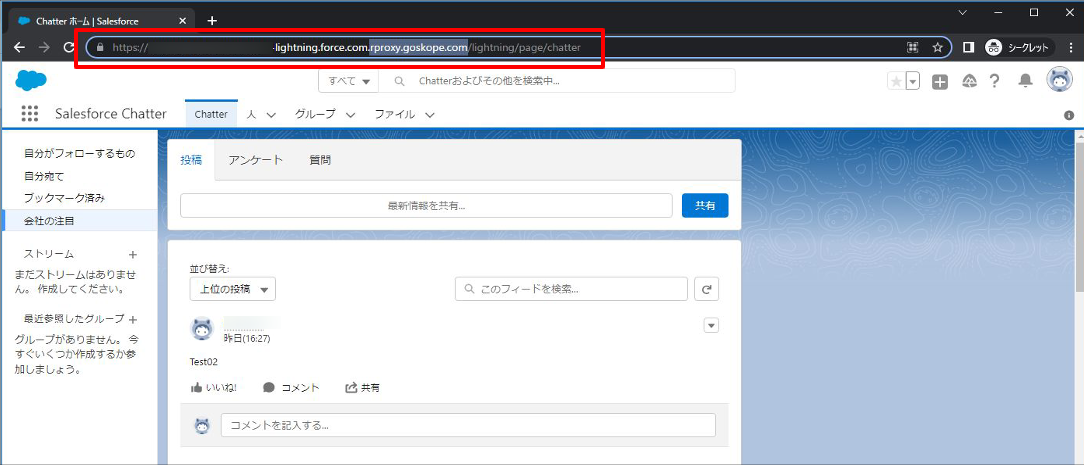Click the lock icon in the address bar
Screen dimensions: 1084x465
pyautogui.click(x=101, y=47)
